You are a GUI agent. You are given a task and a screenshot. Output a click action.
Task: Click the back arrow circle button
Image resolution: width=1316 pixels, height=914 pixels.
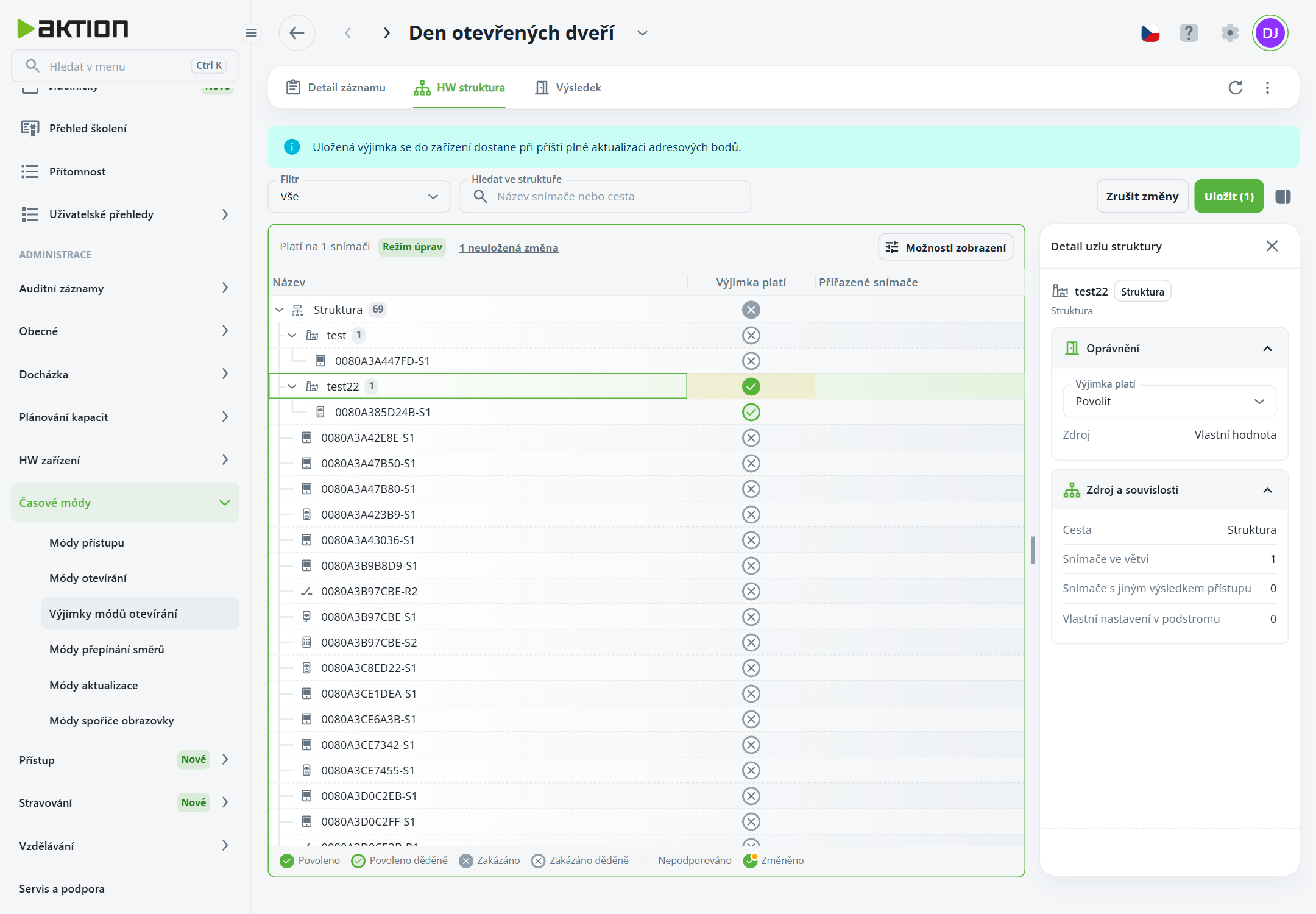coord(297,33)
